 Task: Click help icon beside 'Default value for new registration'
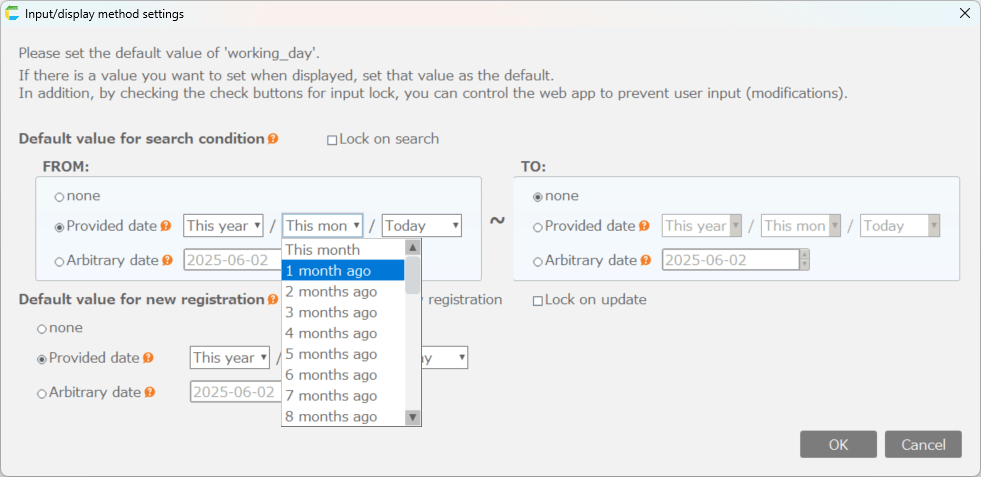(273, 299)
